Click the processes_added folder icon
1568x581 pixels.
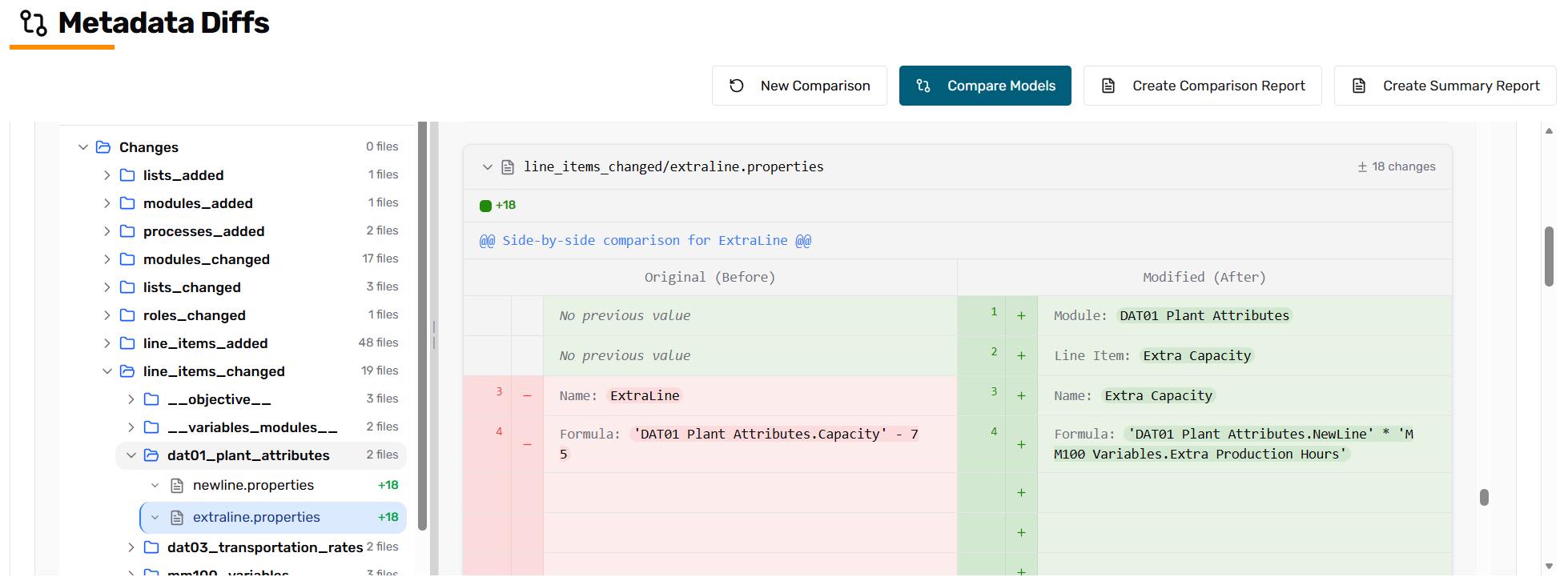127,231
